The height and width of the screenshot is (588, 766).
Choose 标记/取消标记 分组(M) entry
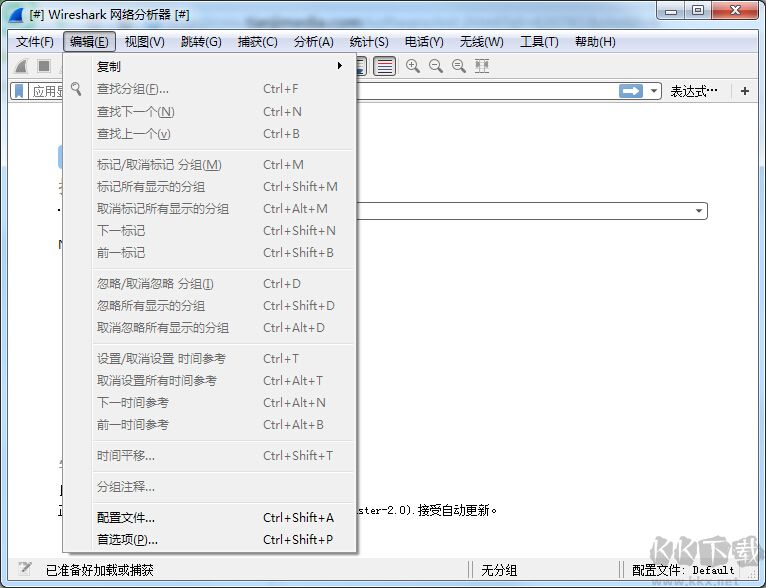pyautogui.click(x=224, y=165)
